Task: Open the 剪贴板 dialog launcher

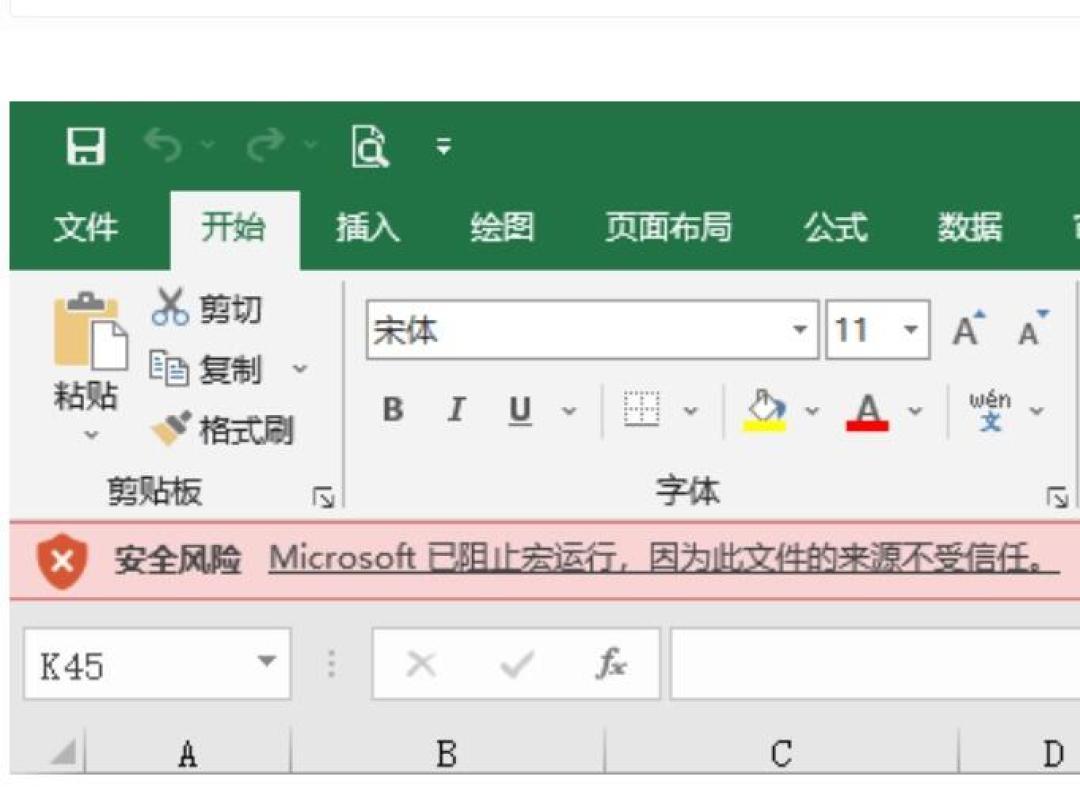Action: [x=323, y=497]
